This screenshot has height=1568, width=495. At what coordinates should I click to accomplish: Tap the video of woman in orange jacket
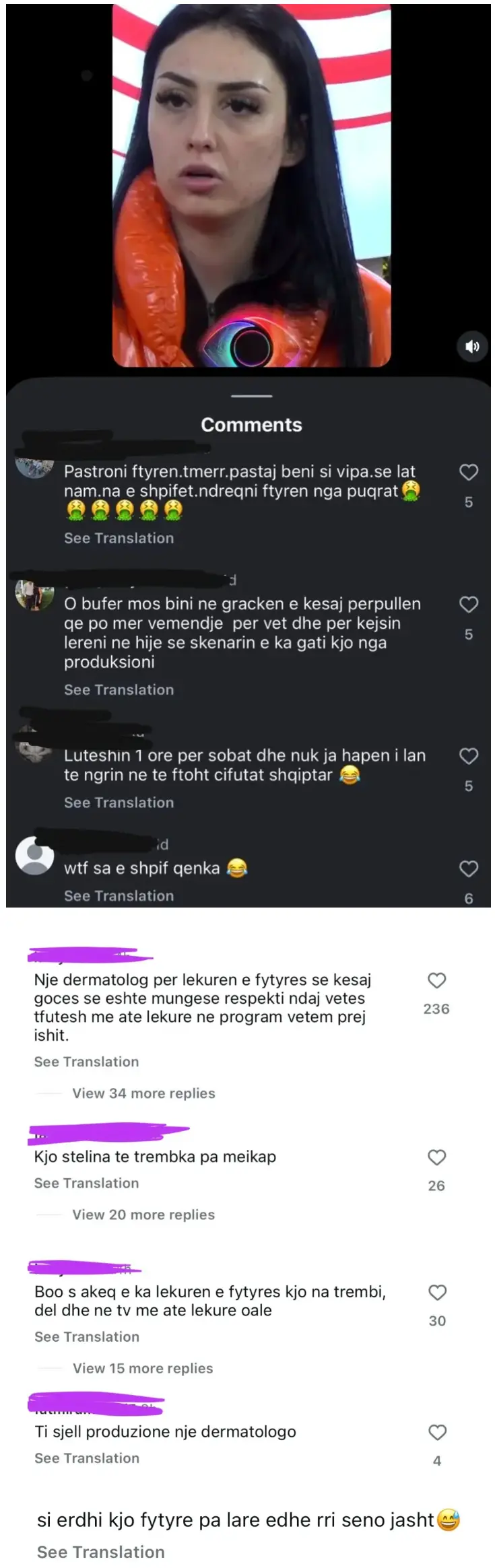(x=251, y=186)
